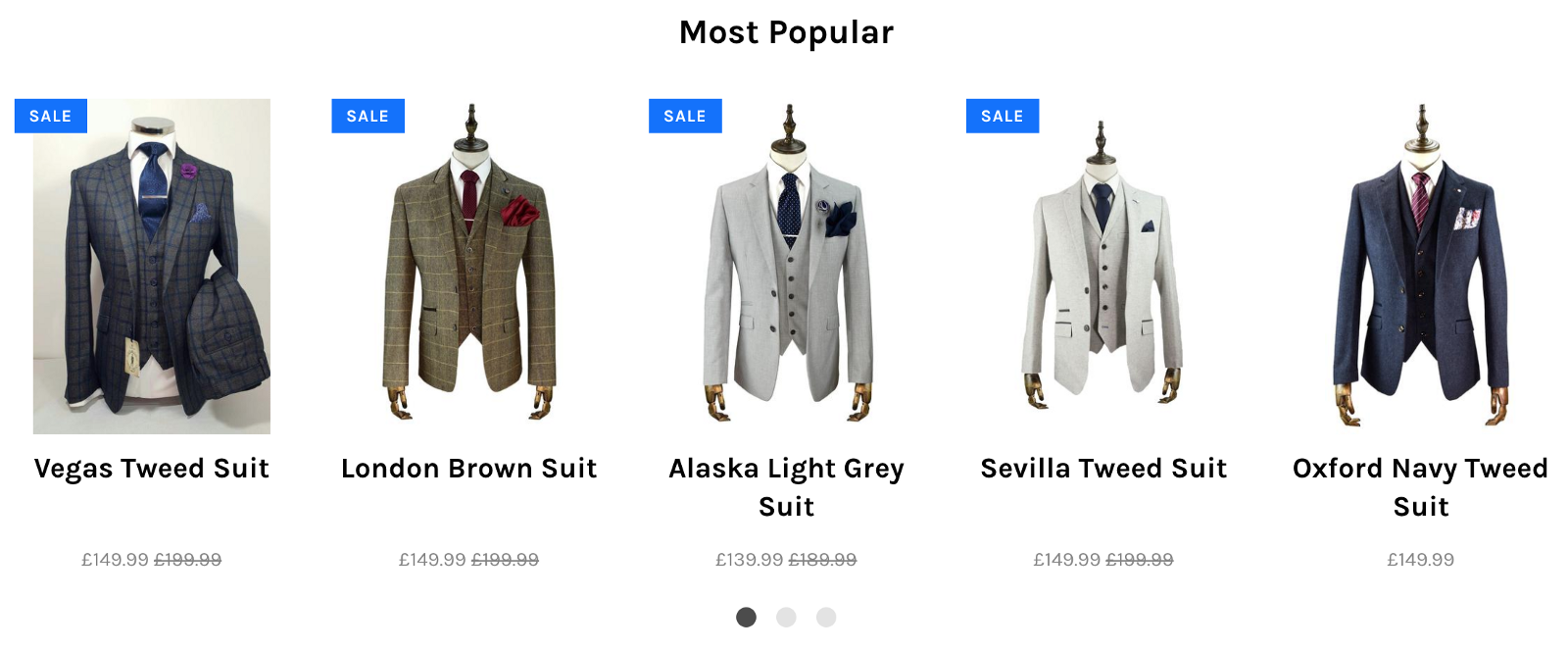Click the Most Popular section heading
Image resolution: width=1568 pixels, height=650 pixels.
click(x=786, y=32)
